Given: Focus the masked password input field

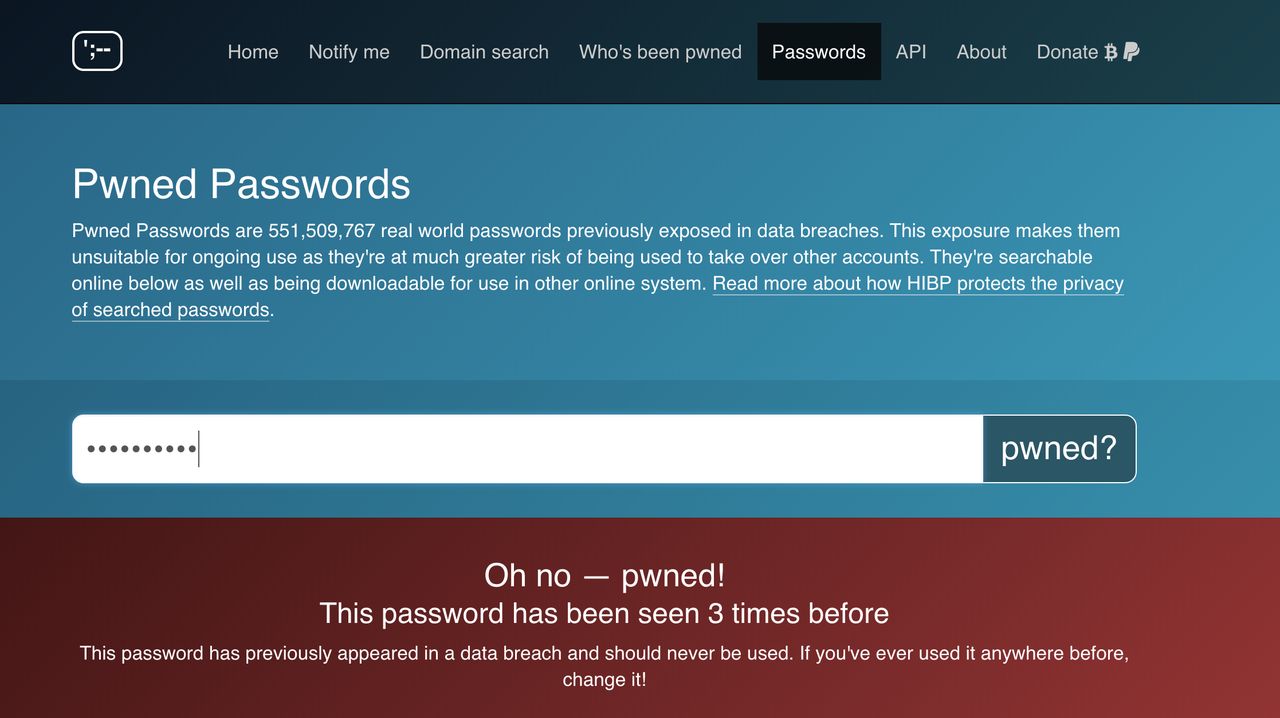Looking at the screenshot, I should pos(528,449).
